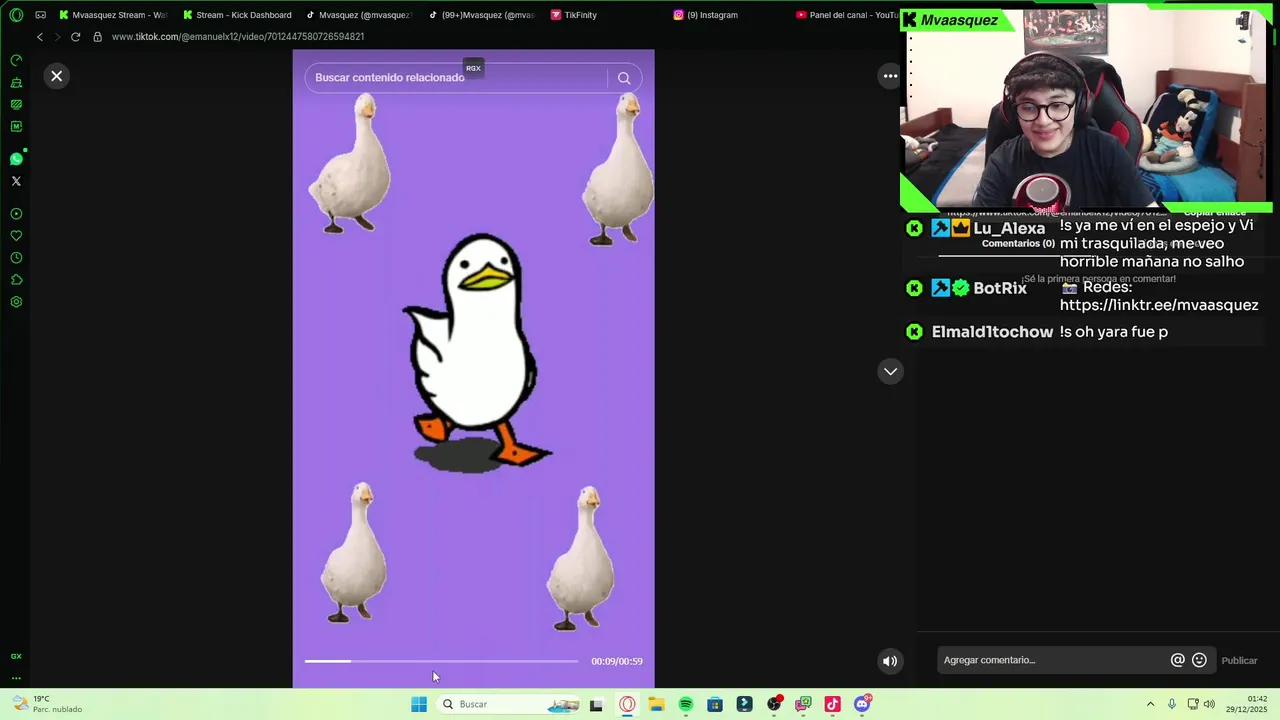Open TikTok app from the taskbar
This screenshot has width=1280, height=720.
pos(832,704)
